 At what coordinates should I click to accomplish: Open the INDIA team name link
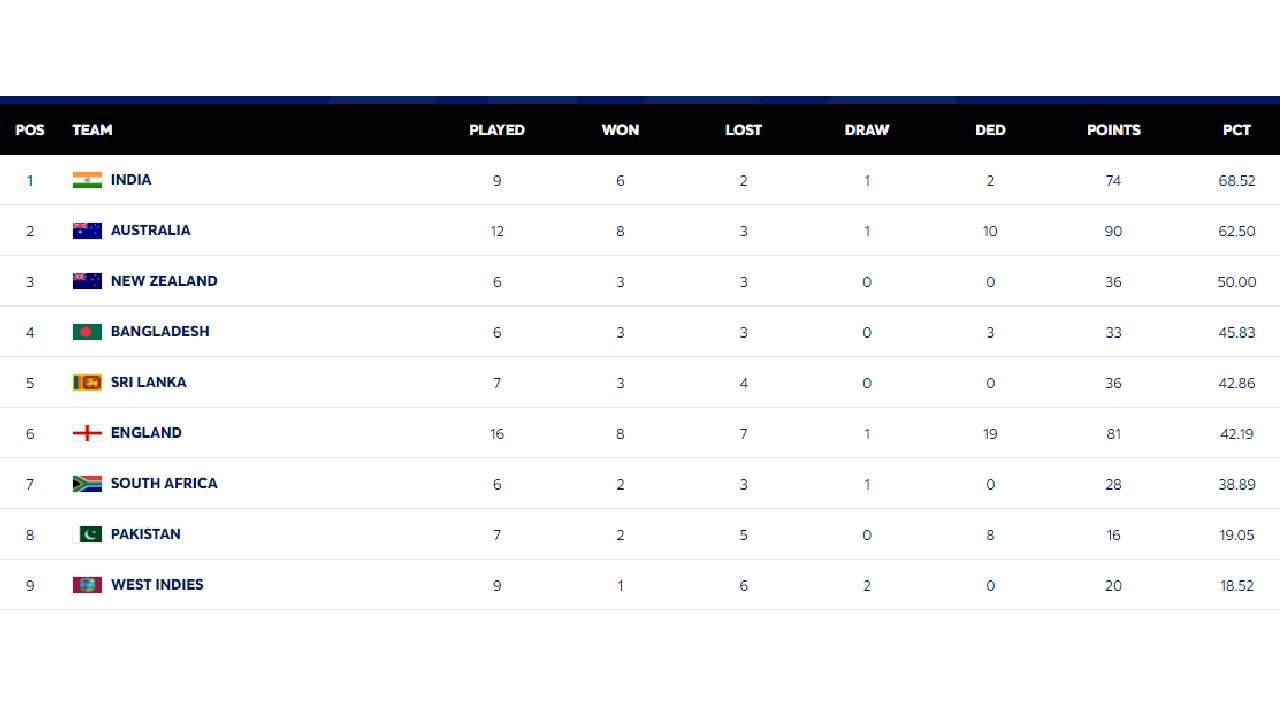tap(131, 180)
